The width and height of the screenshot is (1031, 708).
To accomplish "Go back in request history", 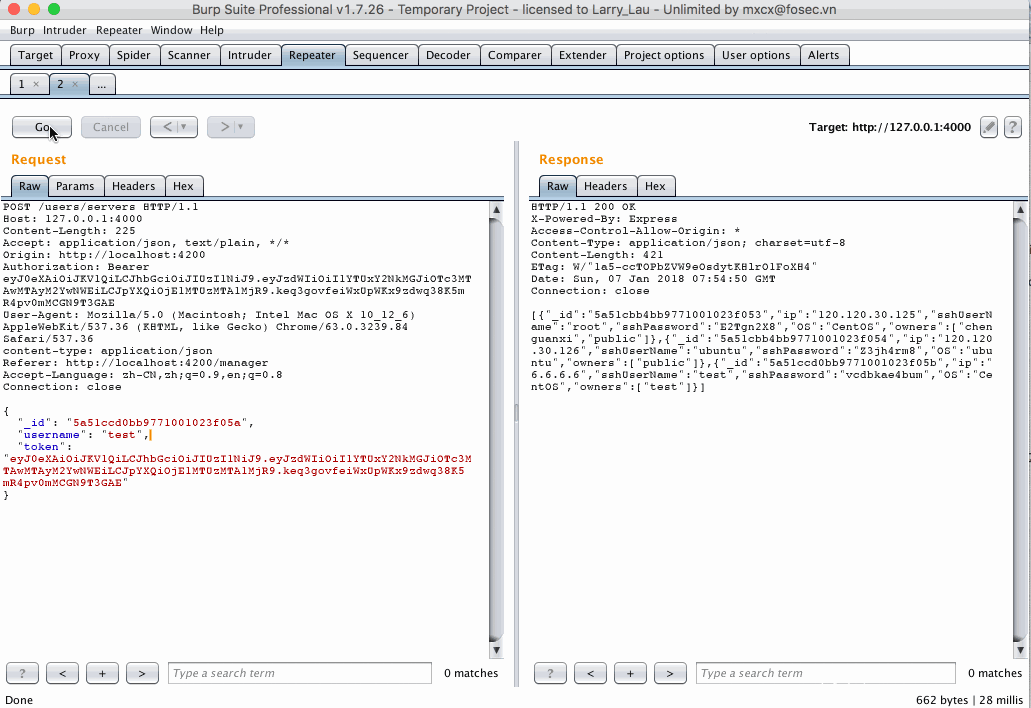I will click(x=167, y=127).
